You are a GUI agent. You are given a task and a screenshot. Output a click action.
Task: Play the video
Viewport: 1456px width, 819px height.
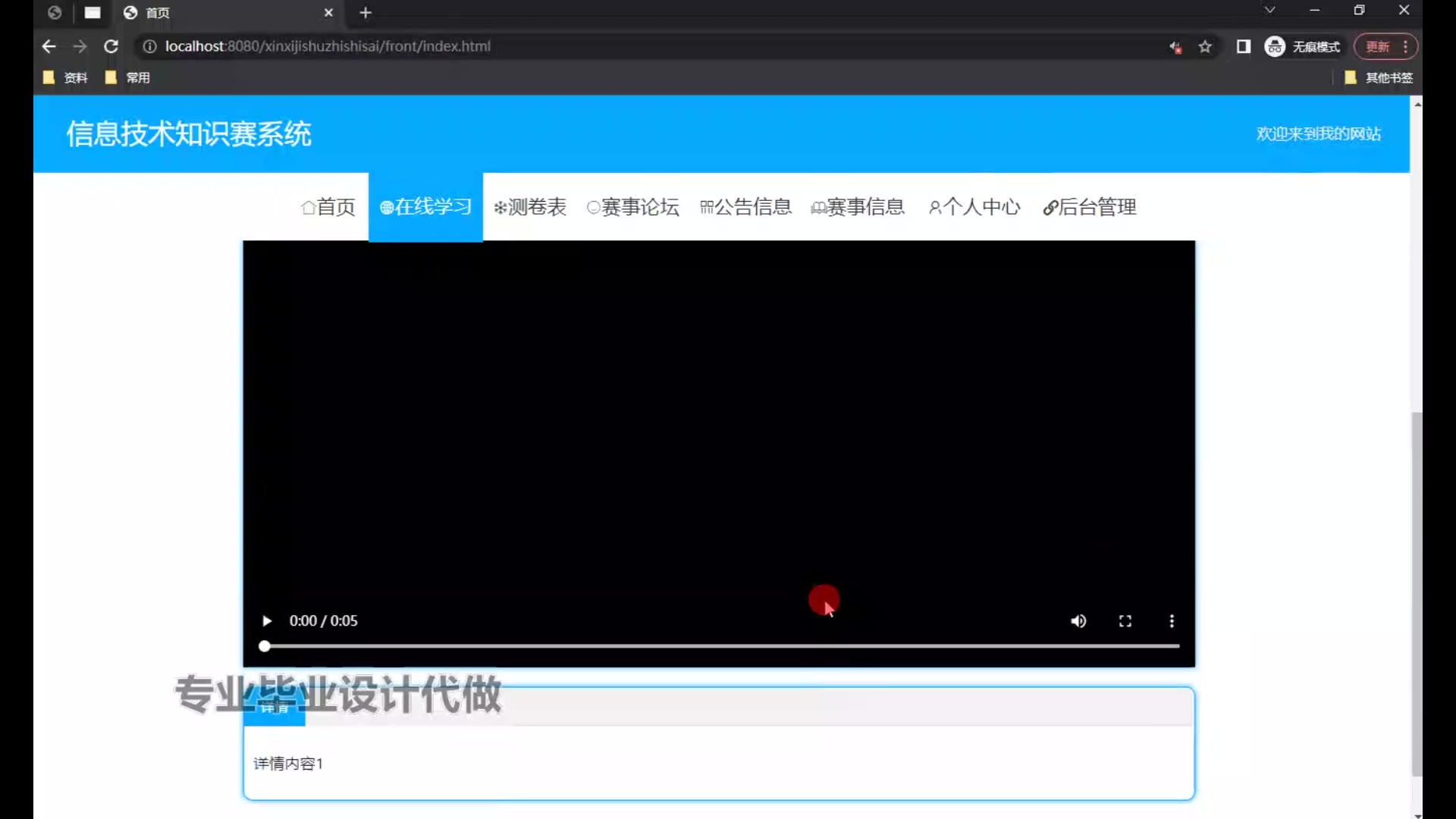267,621
